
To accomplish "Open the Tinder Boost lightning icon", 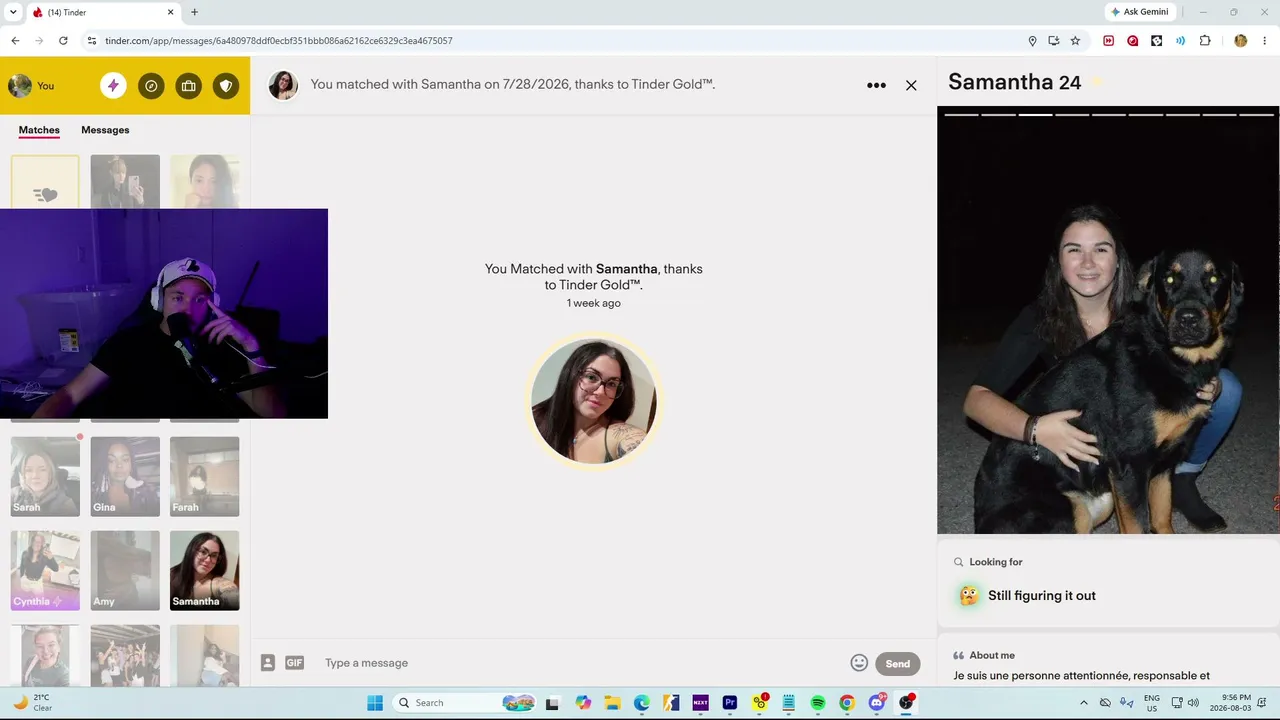I will [113, 86].
